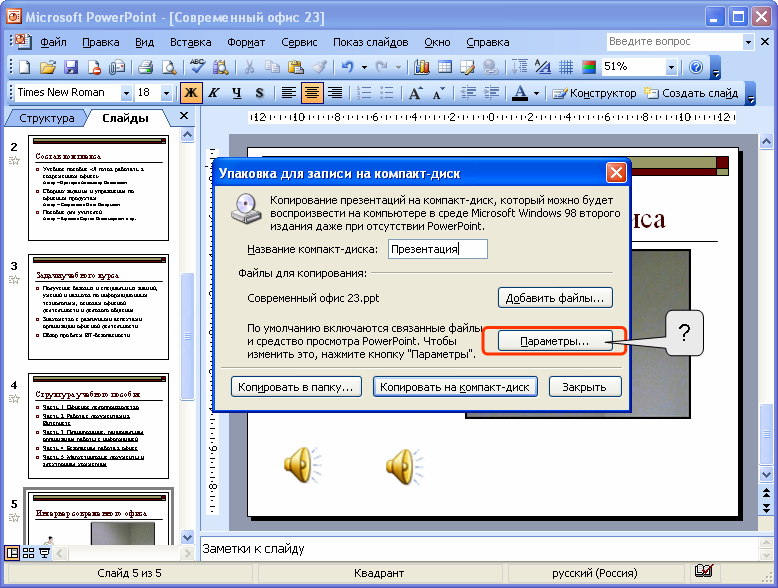
Task: Show or hide the grid
Action: [566, 67]
